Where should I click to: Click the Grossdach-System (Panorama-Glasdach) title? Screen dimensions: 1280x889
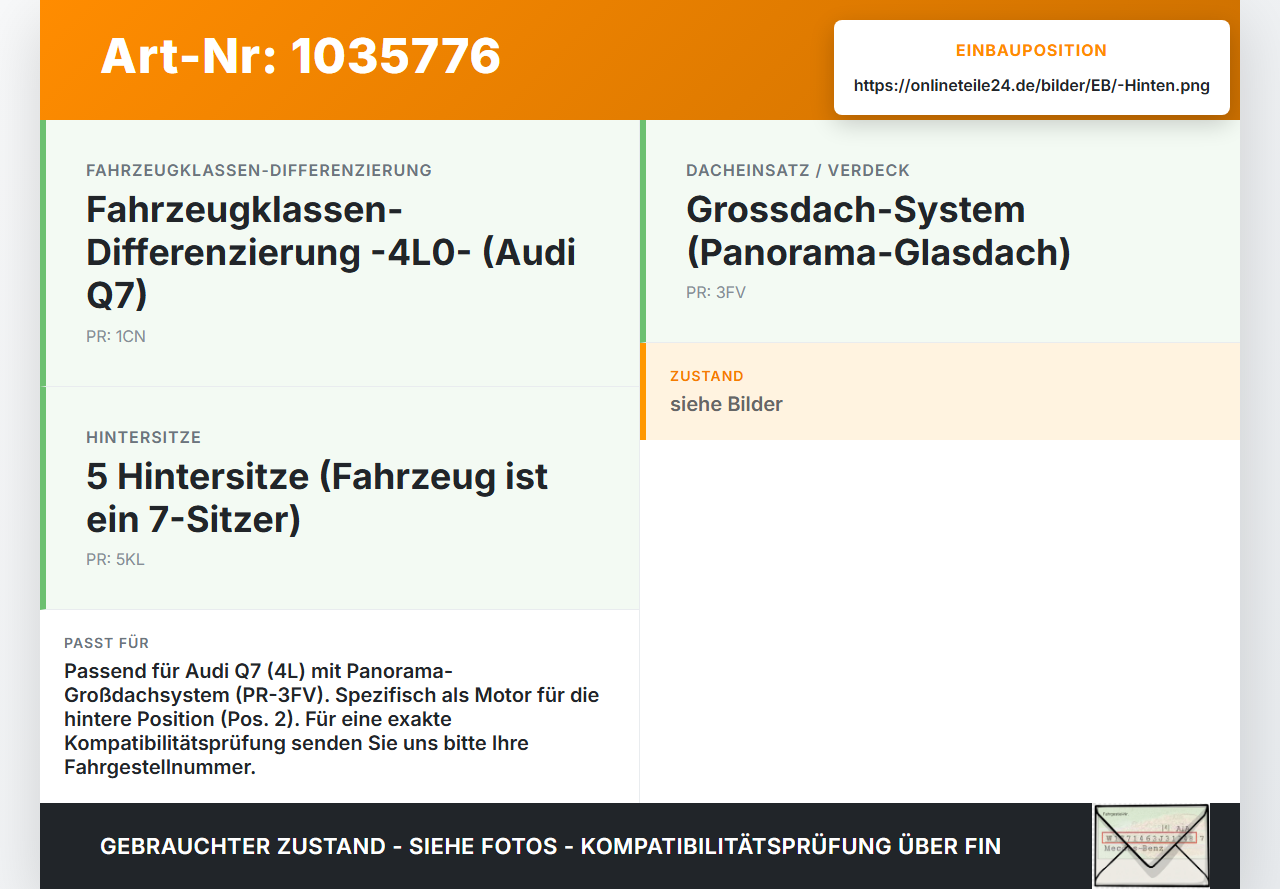click(878, 231)
